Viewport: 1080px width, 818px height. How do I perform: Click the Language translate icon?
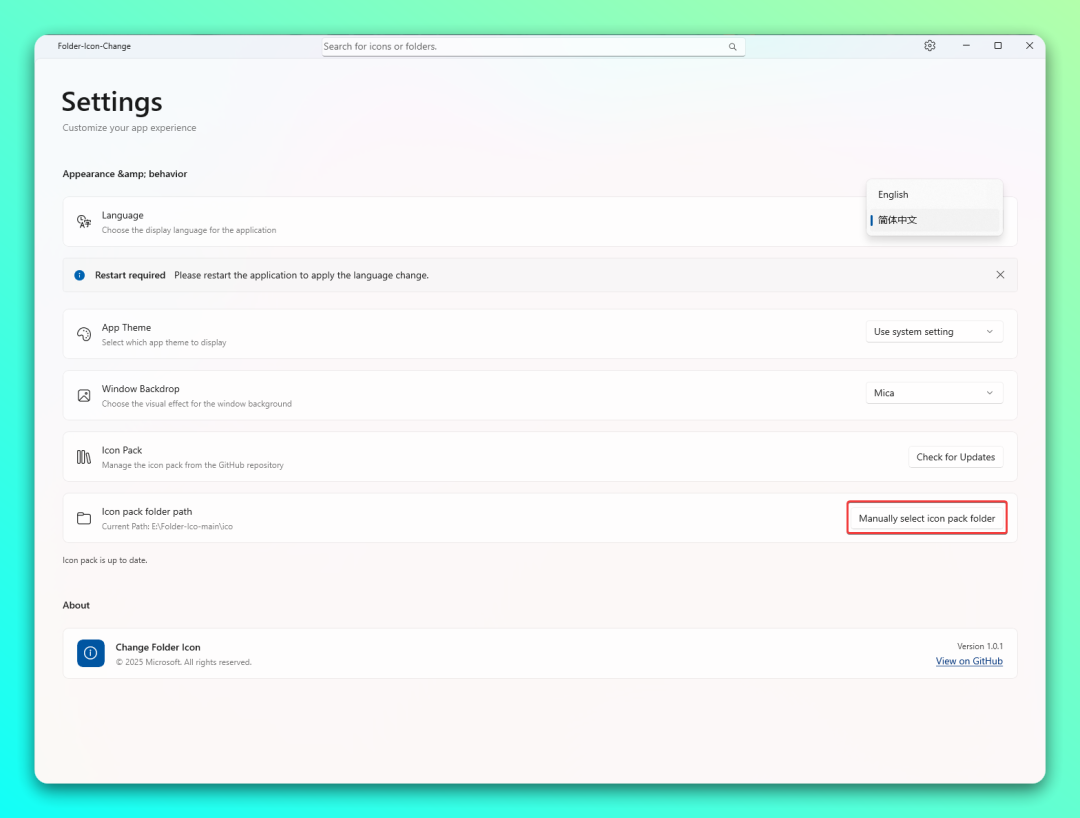[84, 222]
